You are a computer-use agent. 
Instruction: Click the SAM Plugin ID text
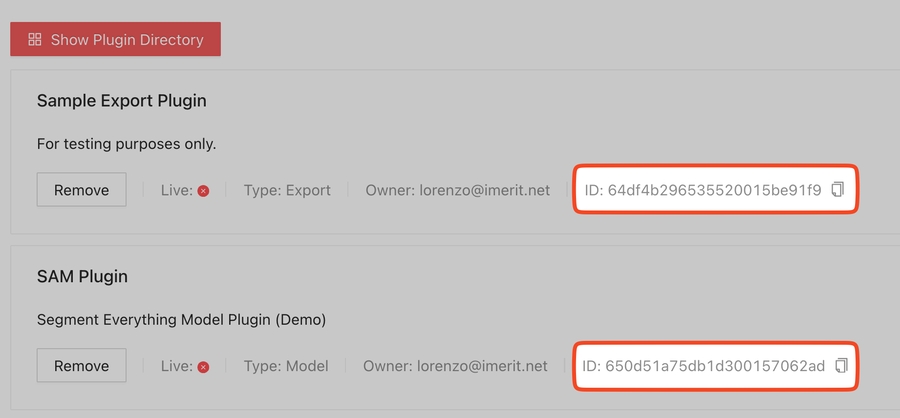coord(704,366)
